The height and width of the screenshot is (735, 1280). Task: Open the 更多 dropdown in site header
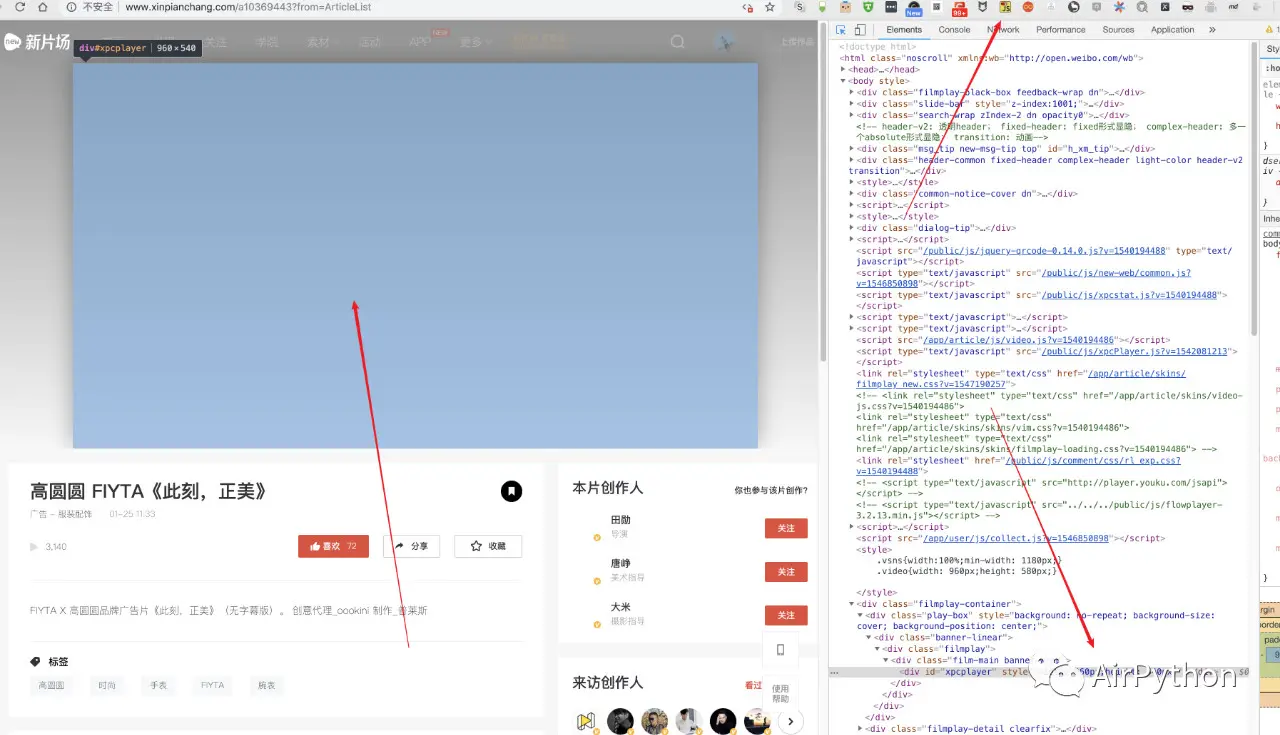click(473, 42)
